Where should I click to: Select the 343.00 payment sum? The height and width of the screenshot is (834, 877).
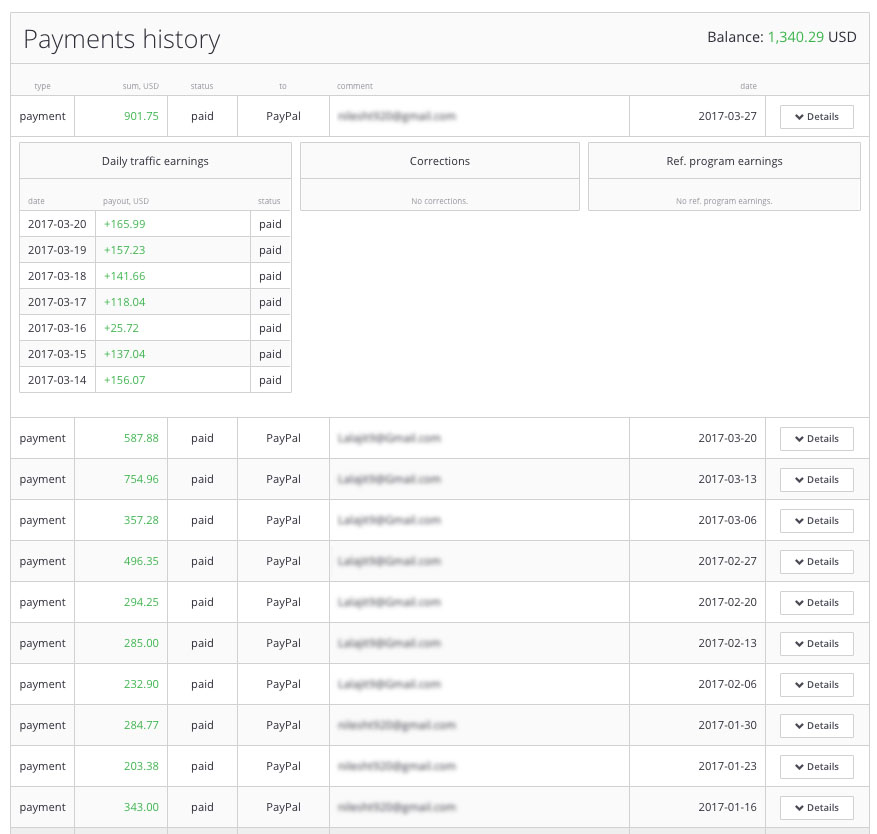[x=141, y=807]
